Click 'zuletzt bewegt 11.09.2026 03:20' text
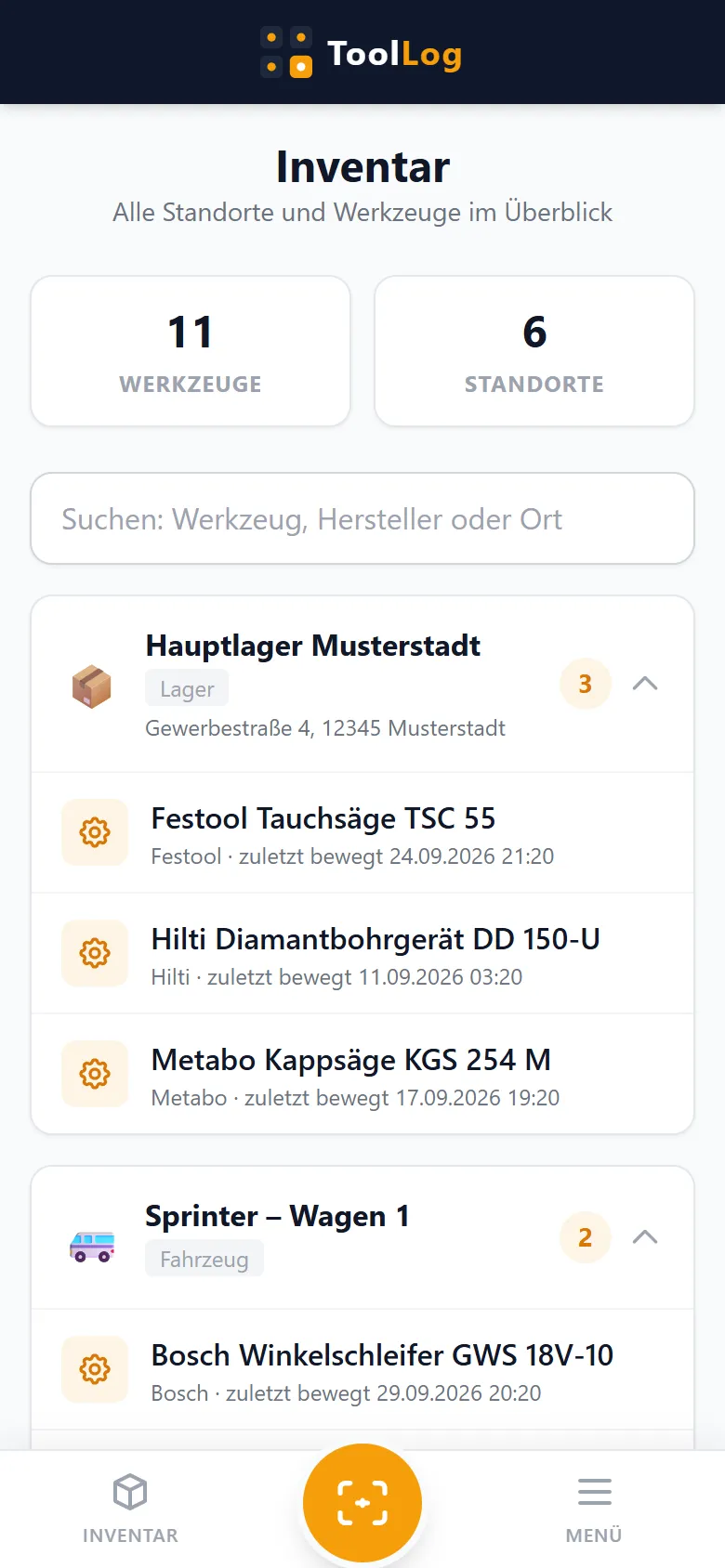 (364, 977)
